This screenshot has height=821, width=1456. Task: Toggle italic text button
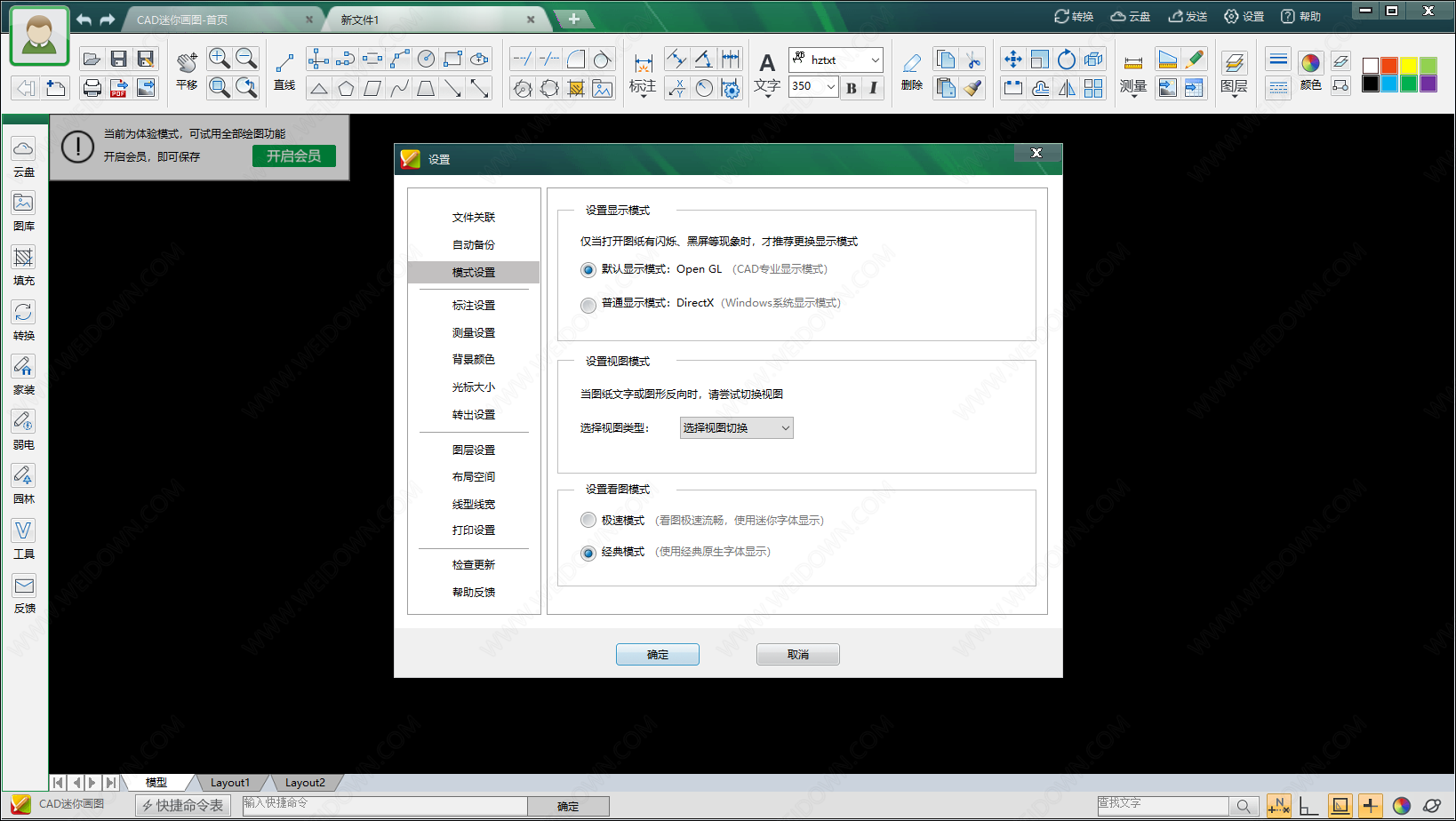tap(873, 87)
